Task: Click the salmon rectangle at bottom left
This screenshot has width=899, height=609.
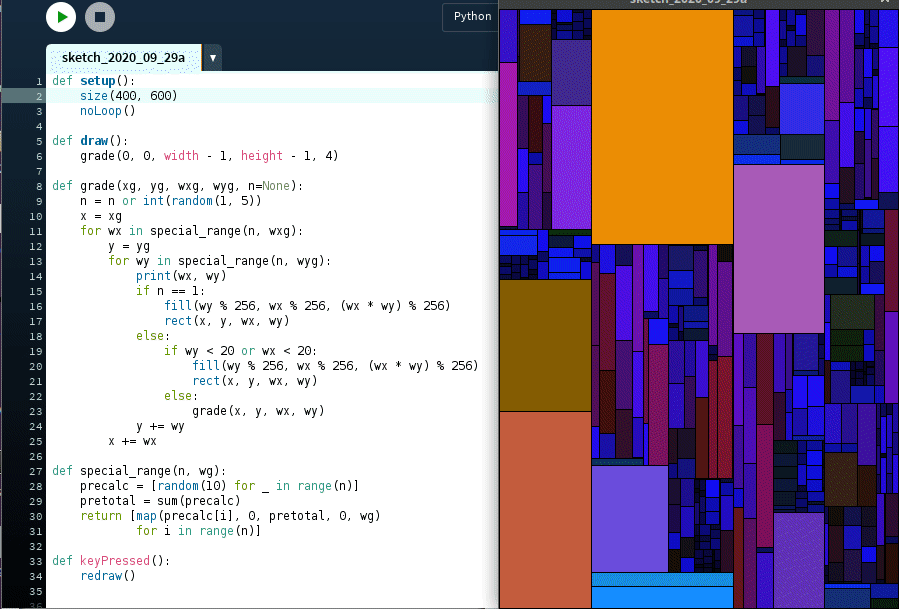Action: point(544,508)
